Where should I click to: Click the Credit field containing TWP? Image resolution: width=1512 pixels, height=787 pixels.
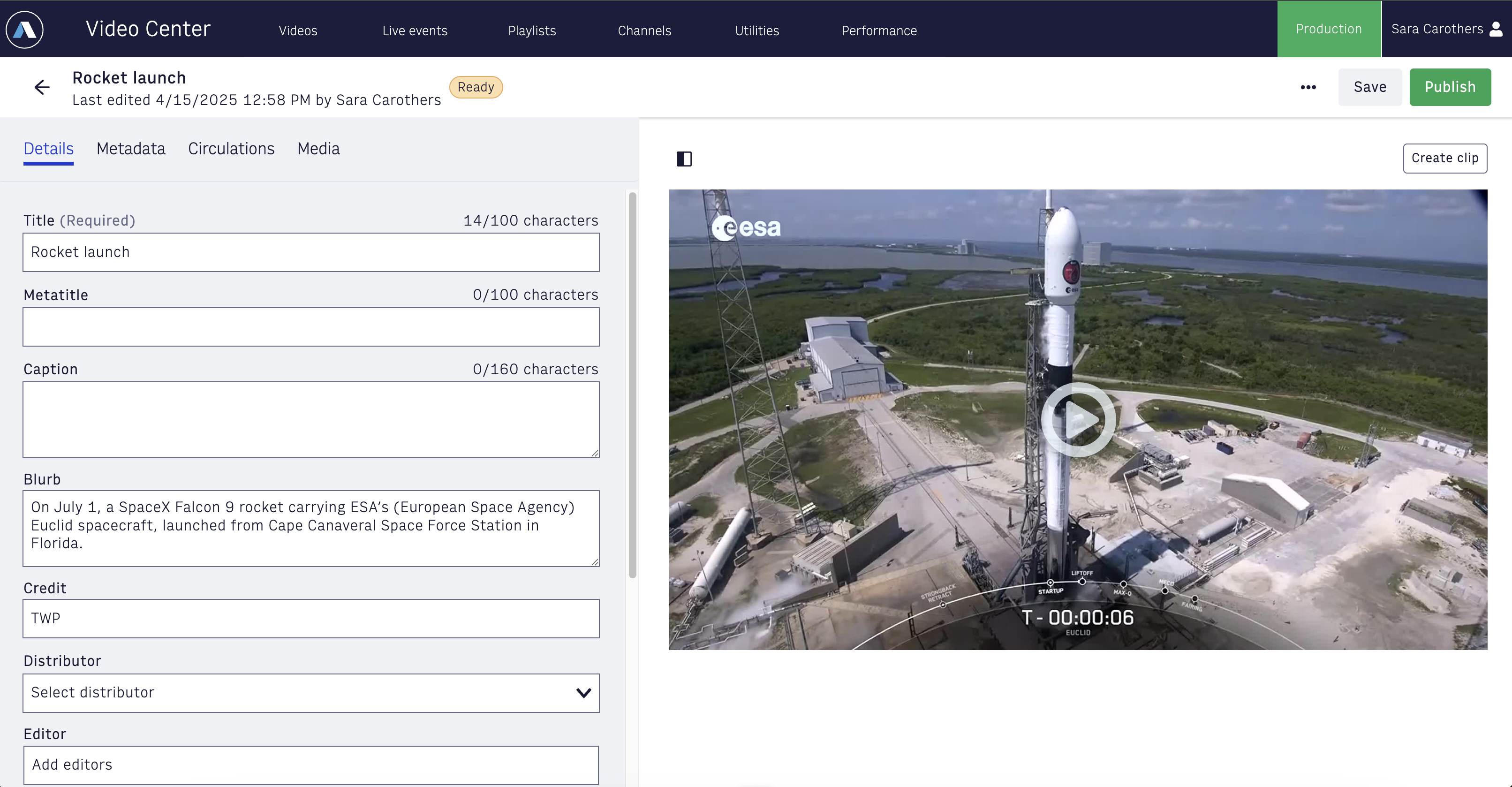(x=311, y=619)
